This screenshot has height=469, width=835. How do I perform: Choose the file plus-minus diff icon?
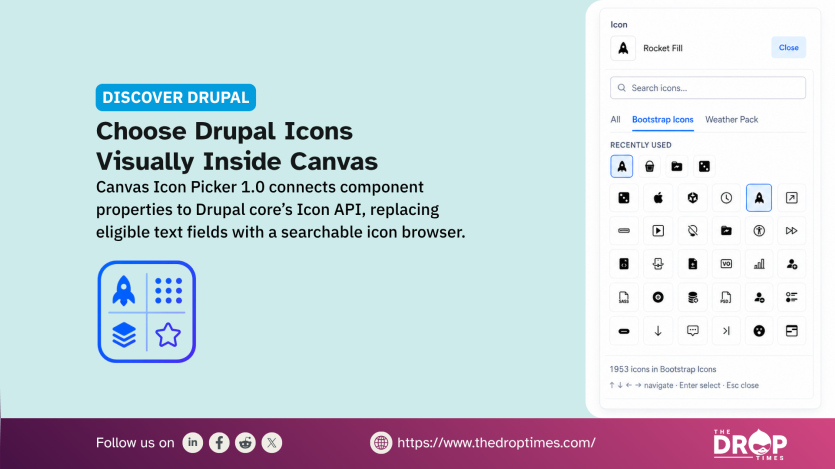tap(692, 264)
